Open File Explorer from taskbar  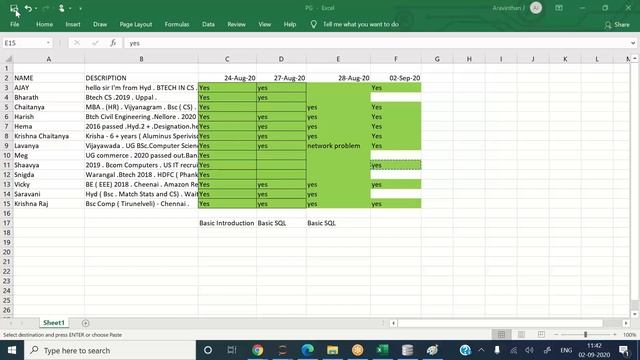(332, 350)
